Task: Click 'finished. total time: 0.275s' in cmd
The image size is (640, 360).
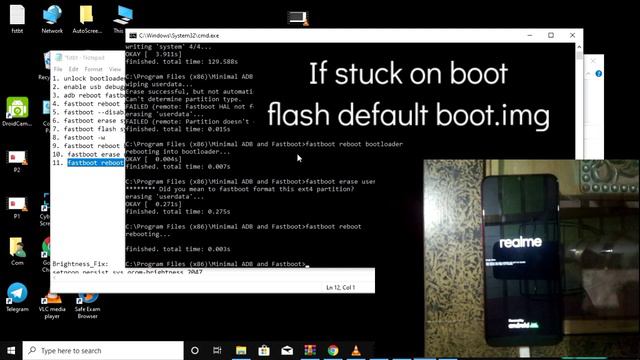Action: [178, 211]
